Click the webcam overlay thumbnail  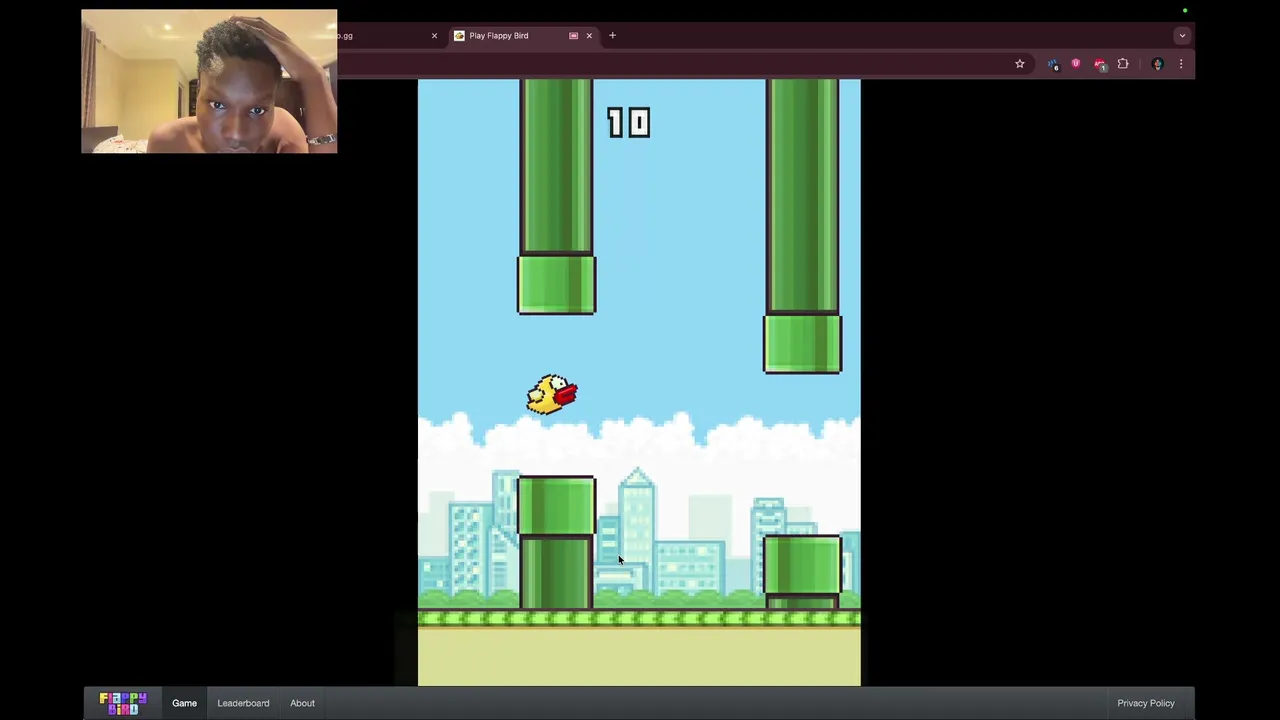(209, 81)
